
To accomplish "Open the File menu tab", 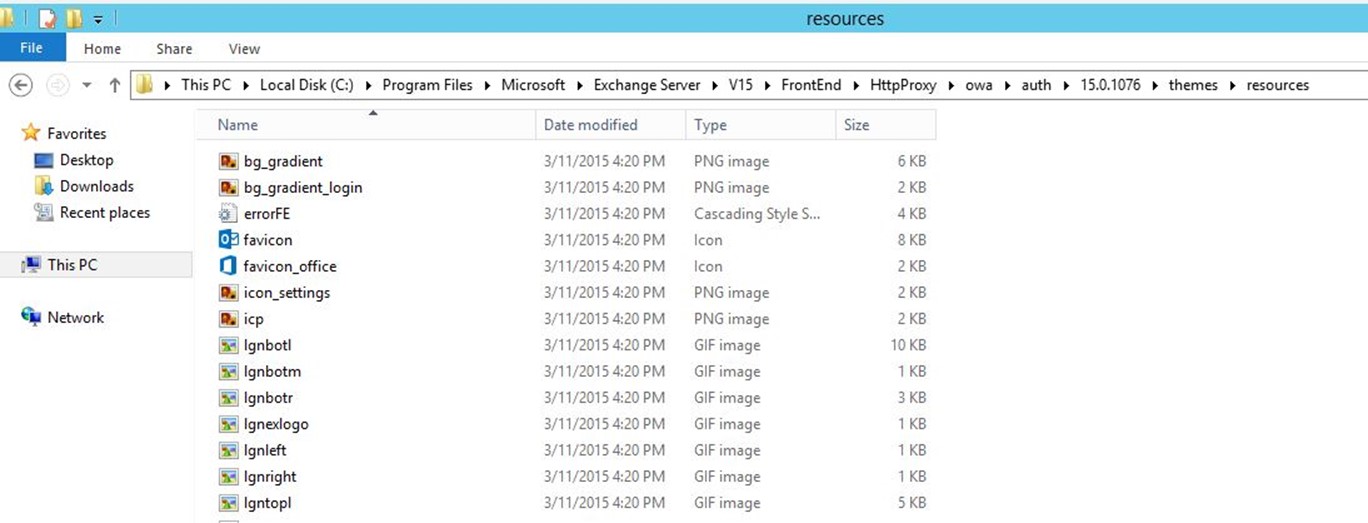I will tap(32, 48).
